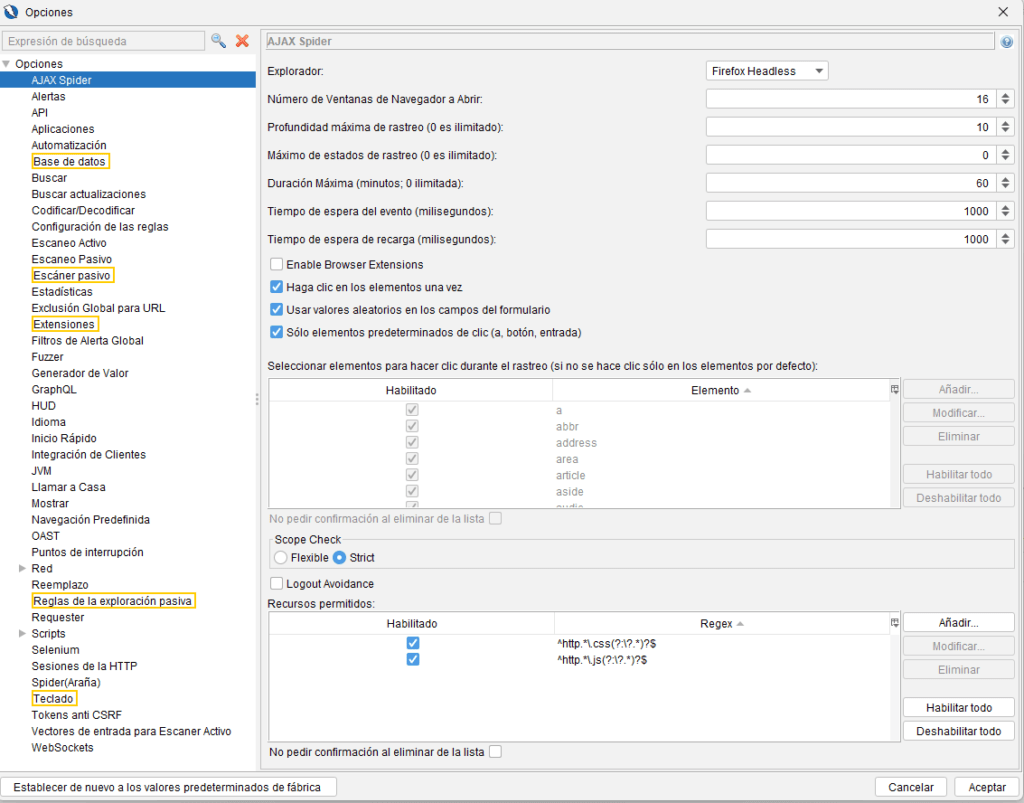Click the magnifying glass search icon
Screen dimensions: 1024x803
coord(218,41)
